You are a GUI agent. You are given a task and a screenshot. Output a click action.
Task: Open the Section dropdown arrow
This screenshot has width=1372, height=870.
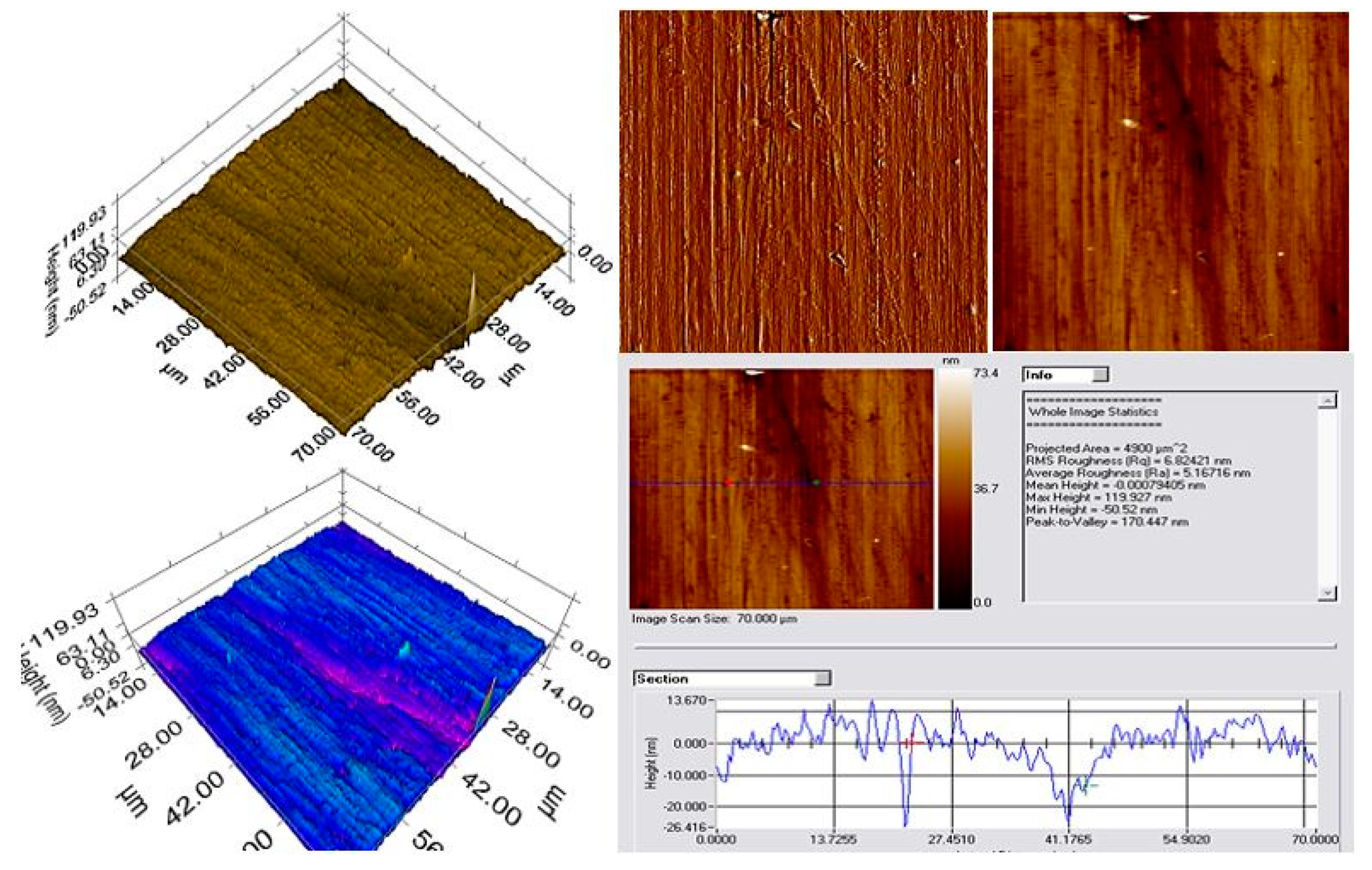click(823, 678)
